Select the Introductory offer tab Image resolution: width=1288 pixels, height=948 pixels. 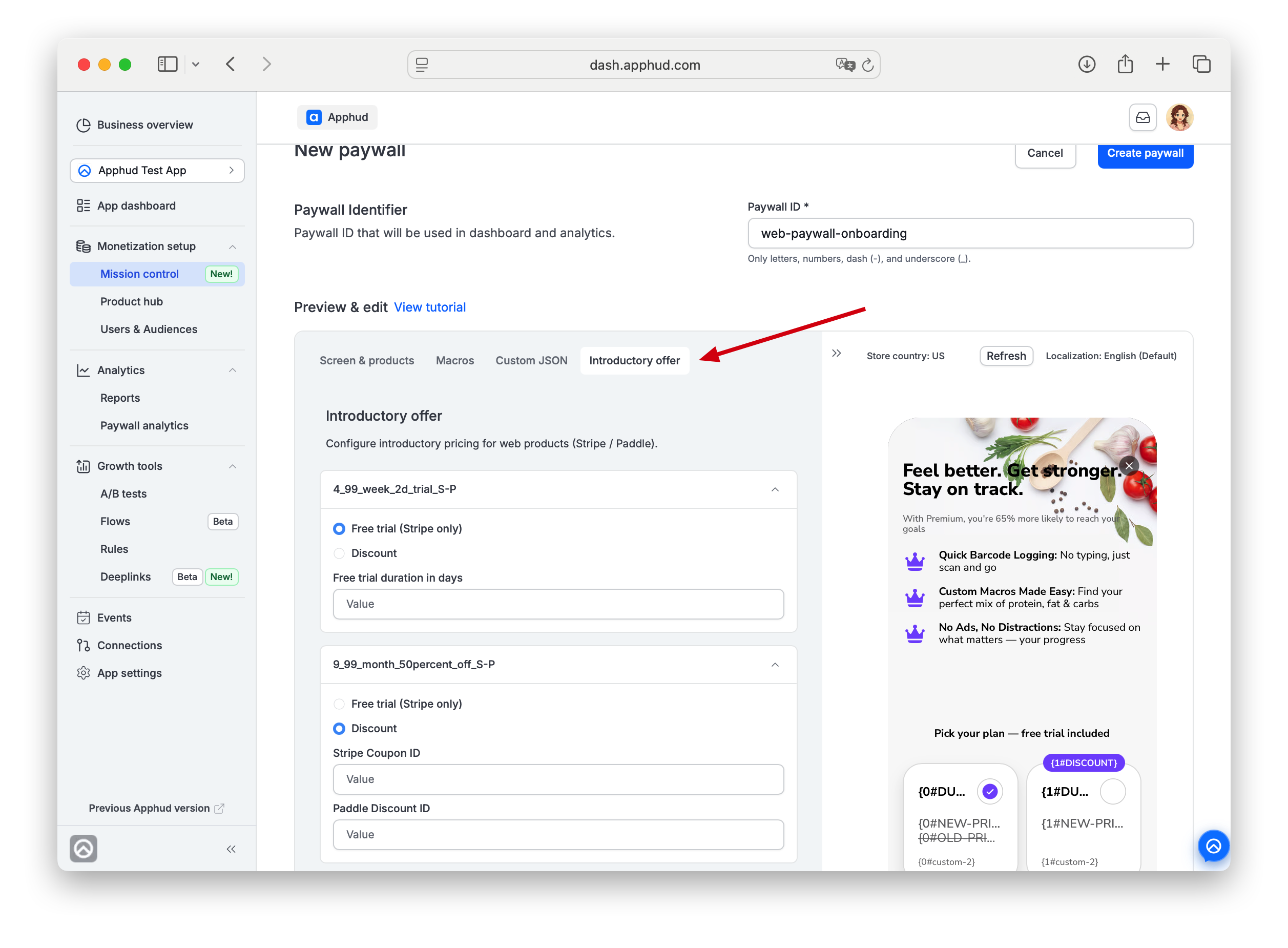(634, 360)
